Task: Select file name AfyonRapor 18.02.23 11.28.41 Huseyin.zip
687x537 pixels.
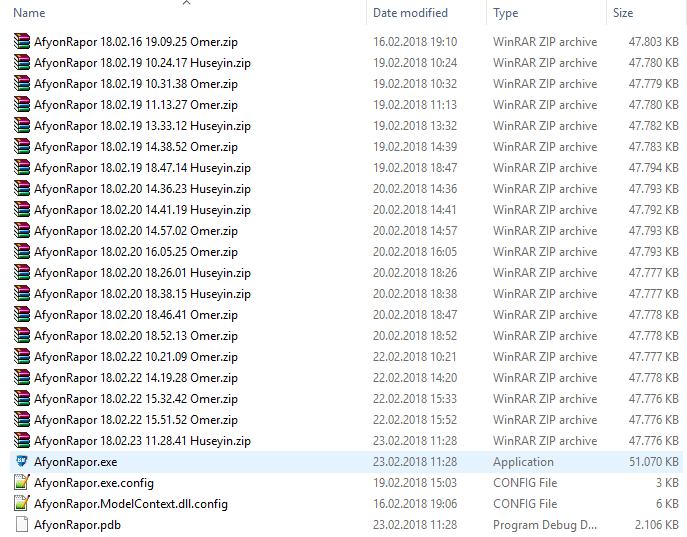Action: (x=142, y=441)
